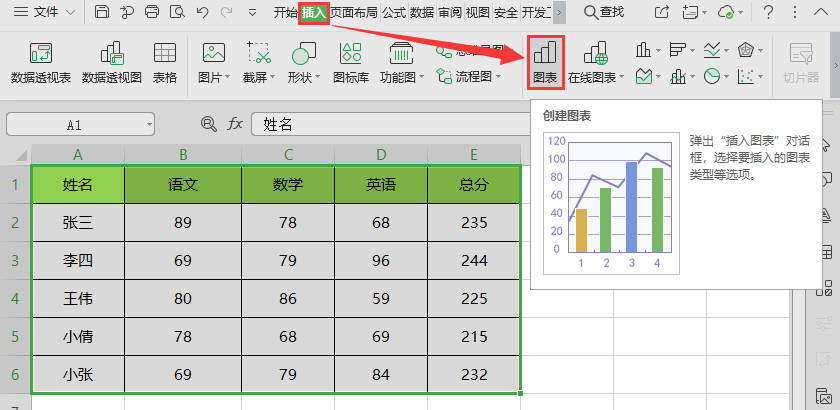The image size is (840, 410).
Task: Click the undo arrow icon
Action: pos(203,12)
